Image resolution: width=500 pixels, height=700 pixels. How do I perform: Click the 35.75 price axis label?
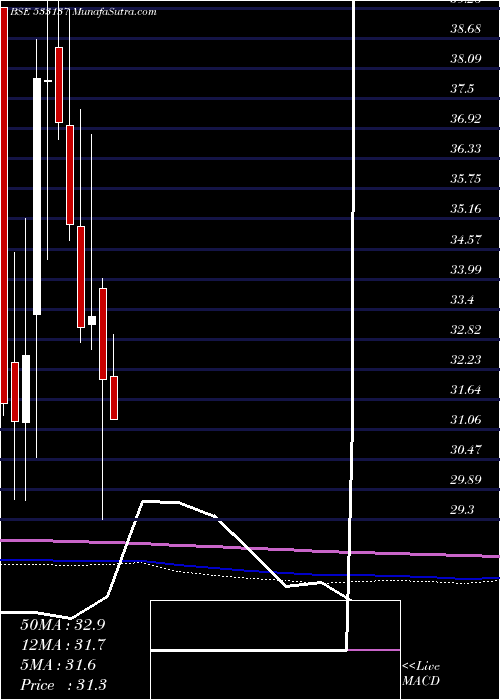tap(465, 179)
